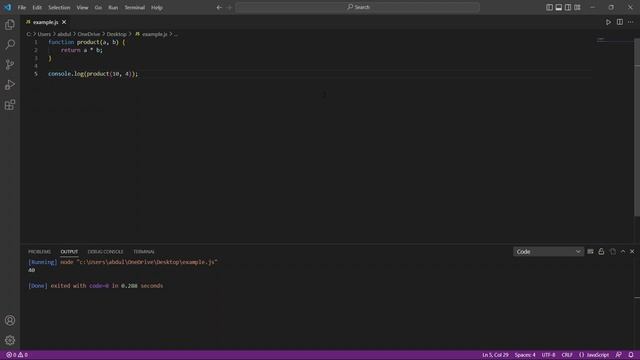Click the editor vertical scrollbar
640x360 pixels.
pos(637,127)
